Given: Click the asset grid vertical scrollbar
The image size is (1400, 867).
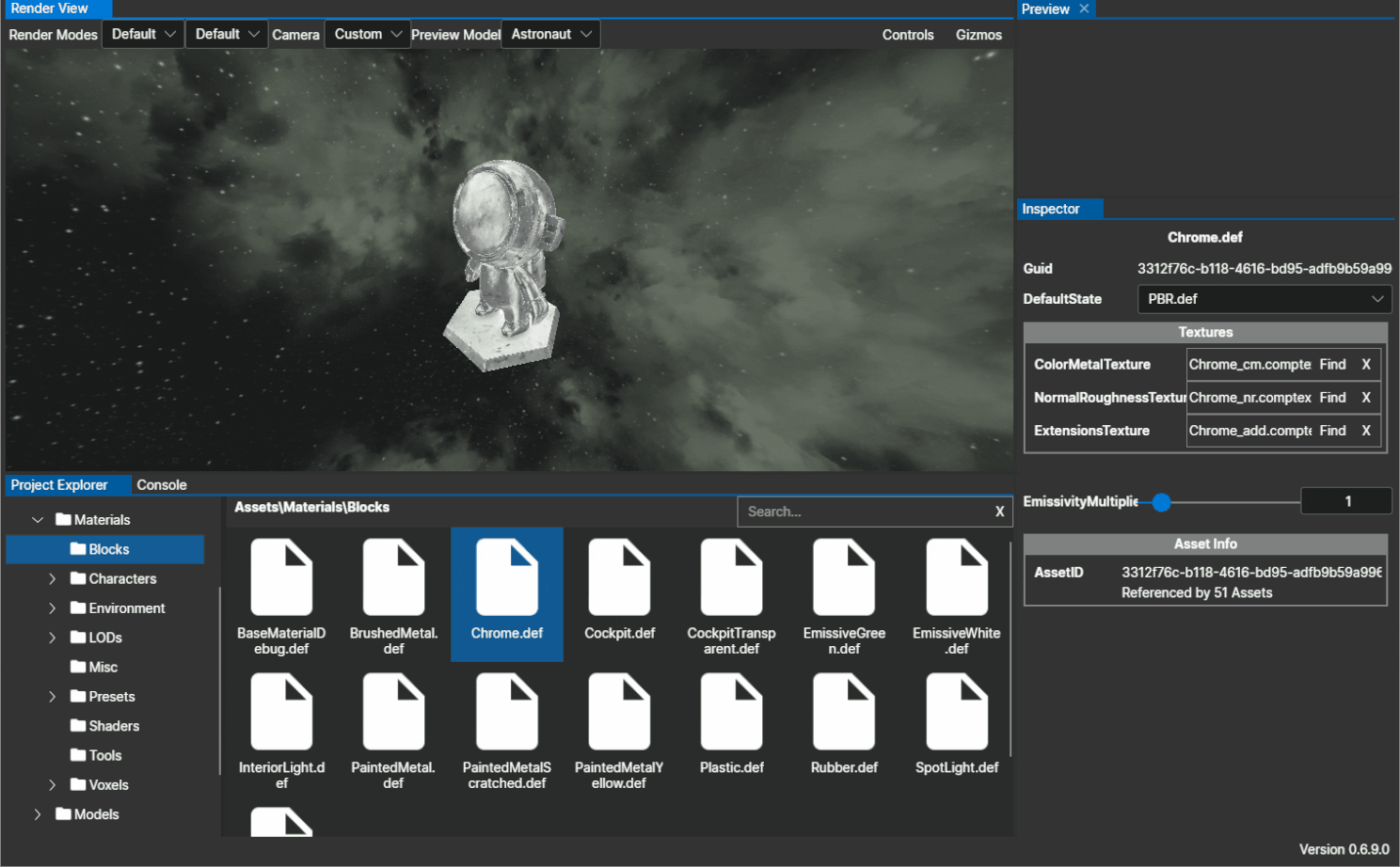Looking at the screenshot, I should [1010, 649].
